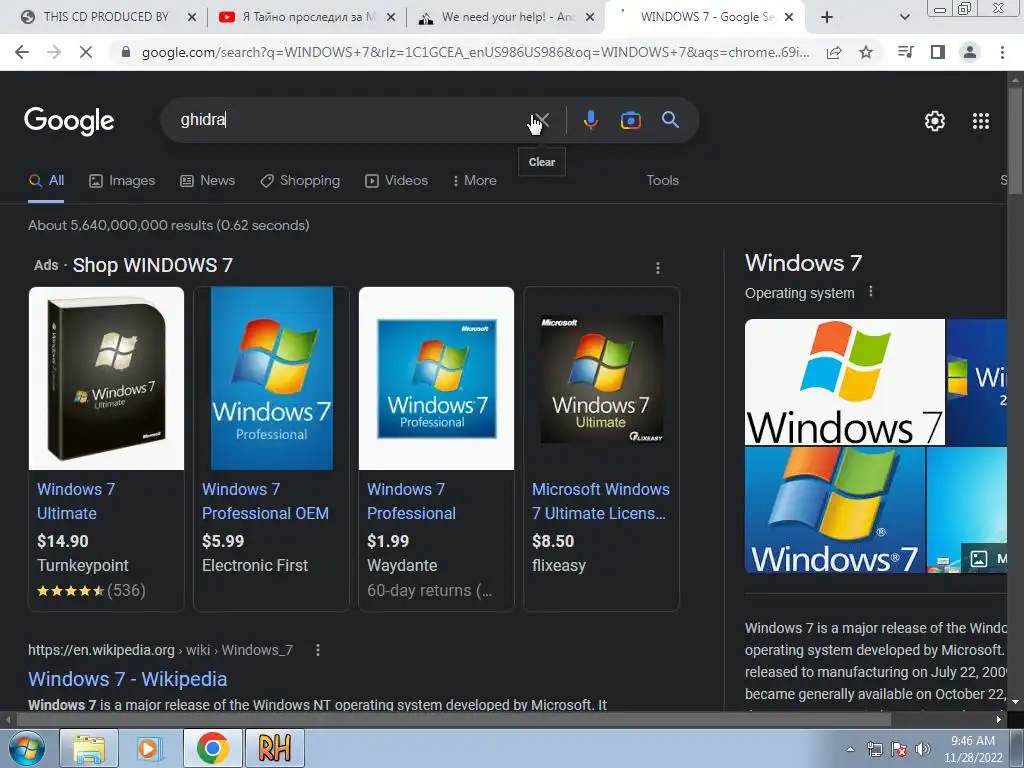This screenshot has width=1024, height=768.
Task: Open Wikipedia result three-dot menu
Action: 317,650
